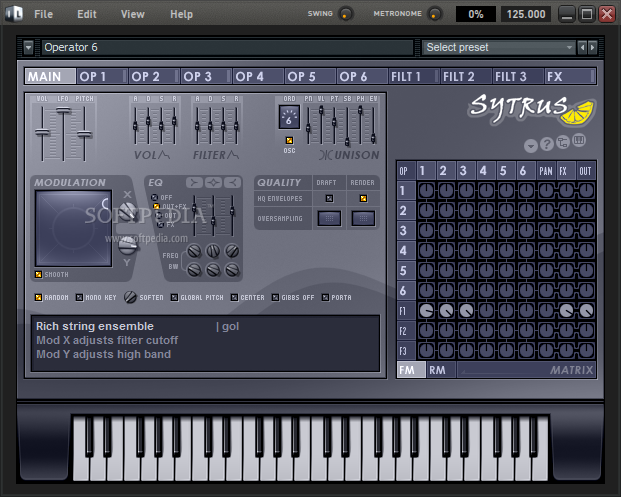Select the RM matrix mode button
This screenshot has width=621, height=497.
coord(441,370)
